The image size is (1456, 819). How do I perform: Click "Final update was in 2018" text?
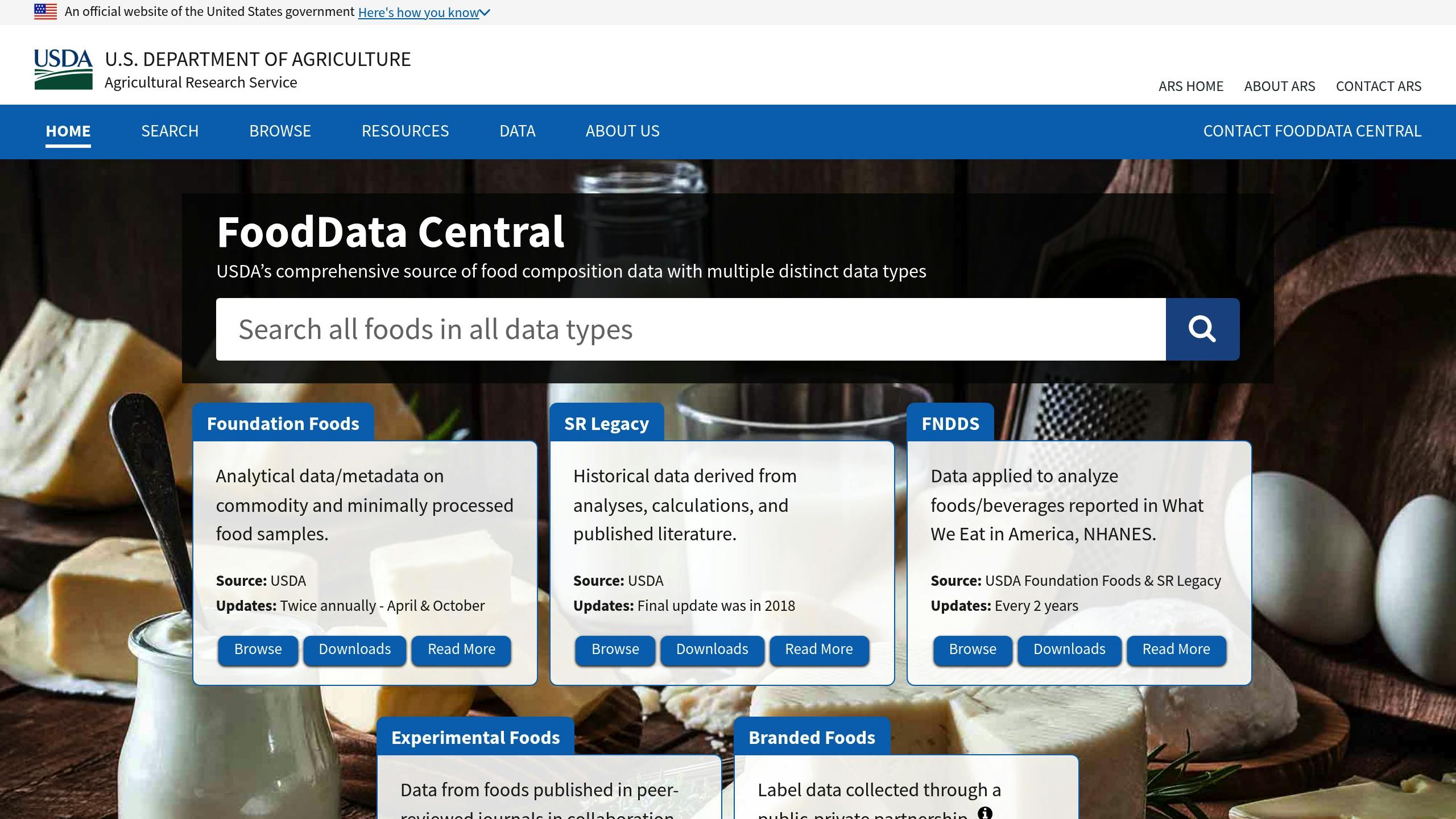pyautogui.click(x=716, y=606)
